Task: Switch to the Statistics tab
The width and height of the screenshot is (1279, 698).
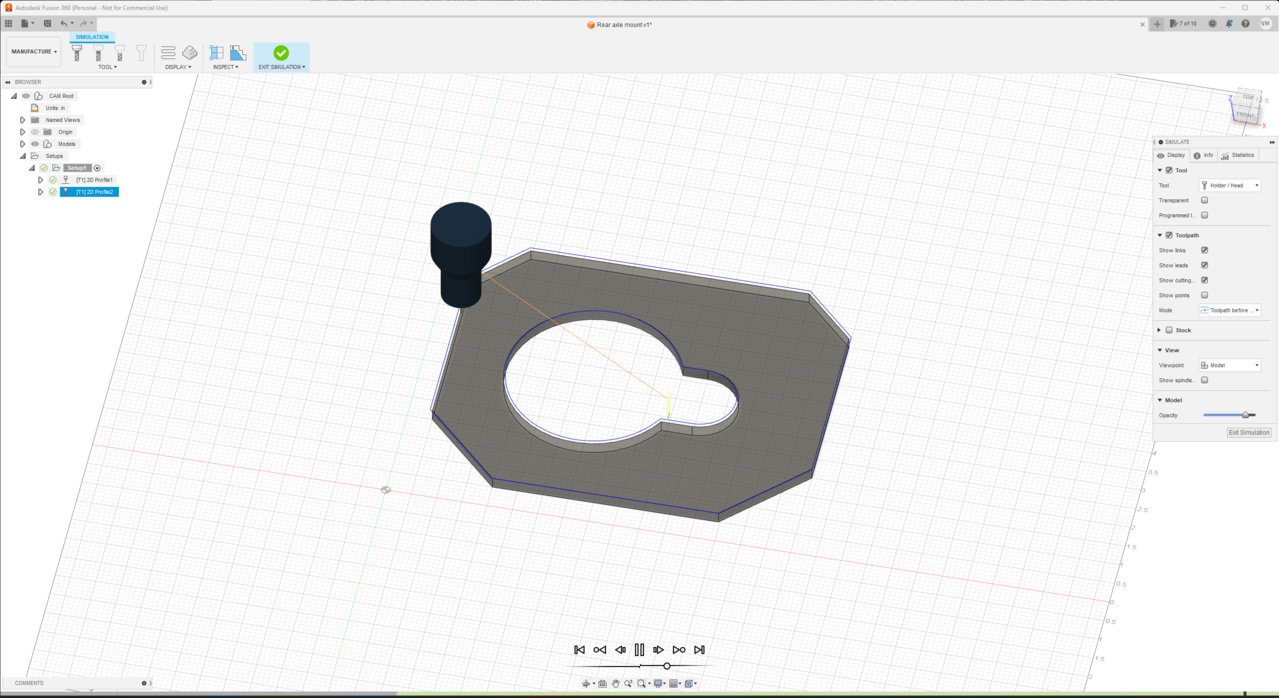Action: click(1238, 155)
